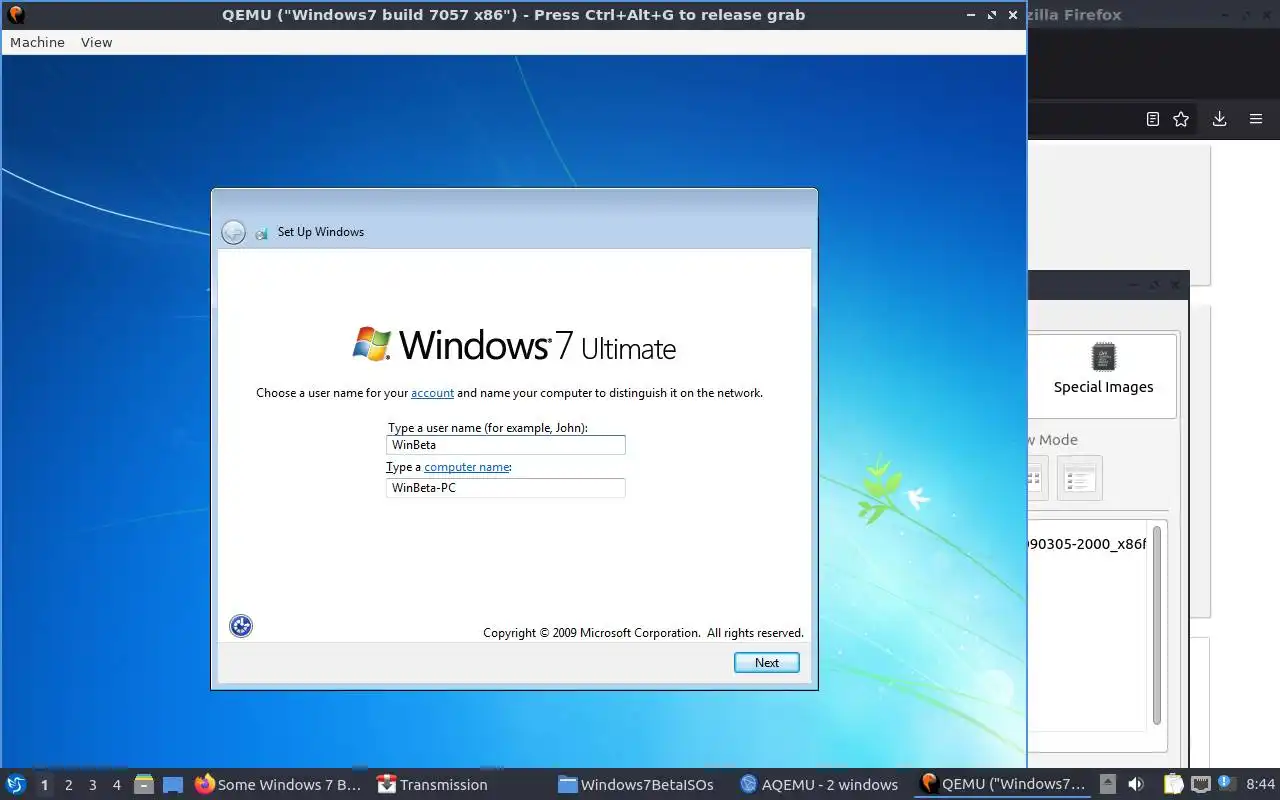Switch to workspace 2 in the pager

68,785
